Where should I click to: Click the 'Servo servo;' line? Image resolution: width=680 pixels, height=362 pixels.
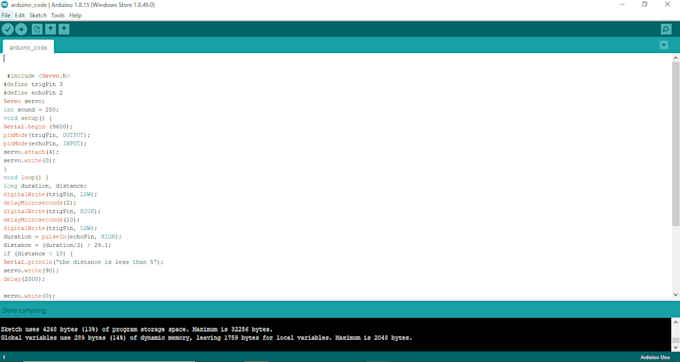(24, 101)
